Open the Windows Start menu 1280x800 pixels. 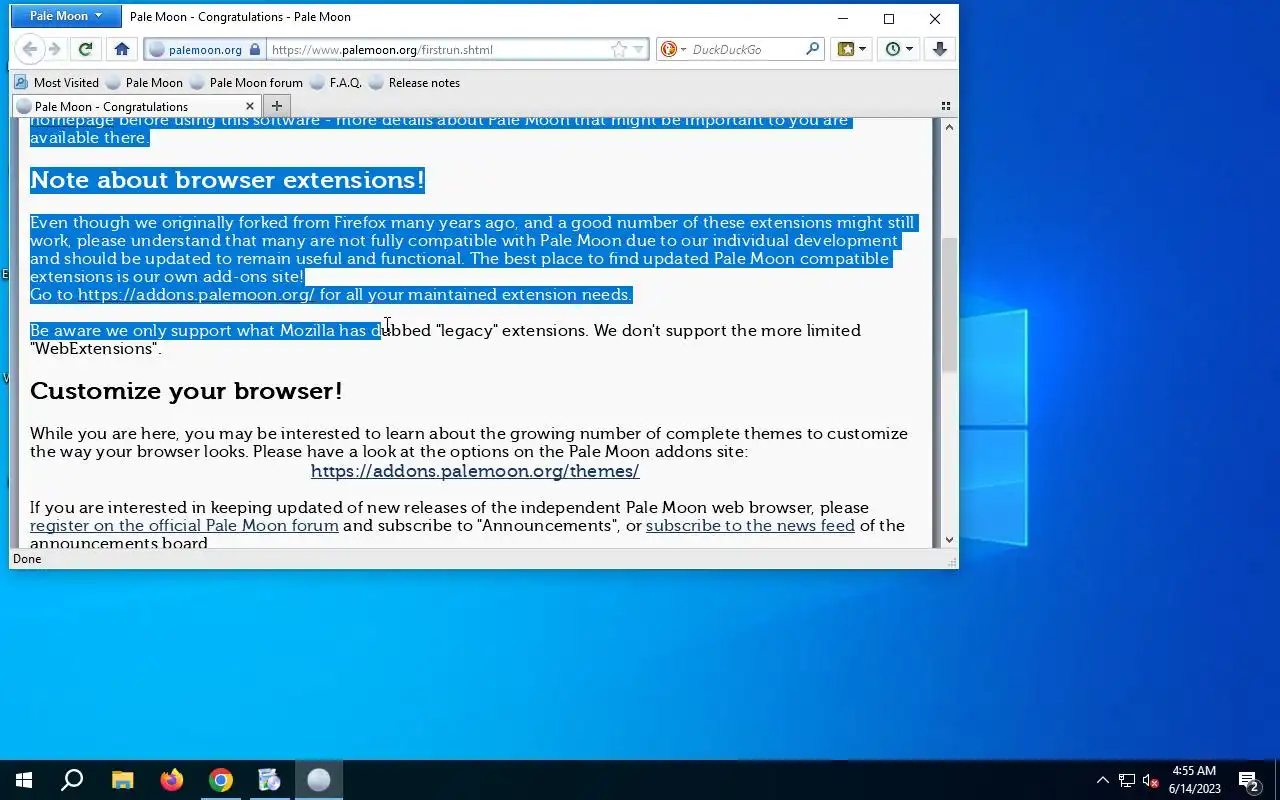pos(24,780)
